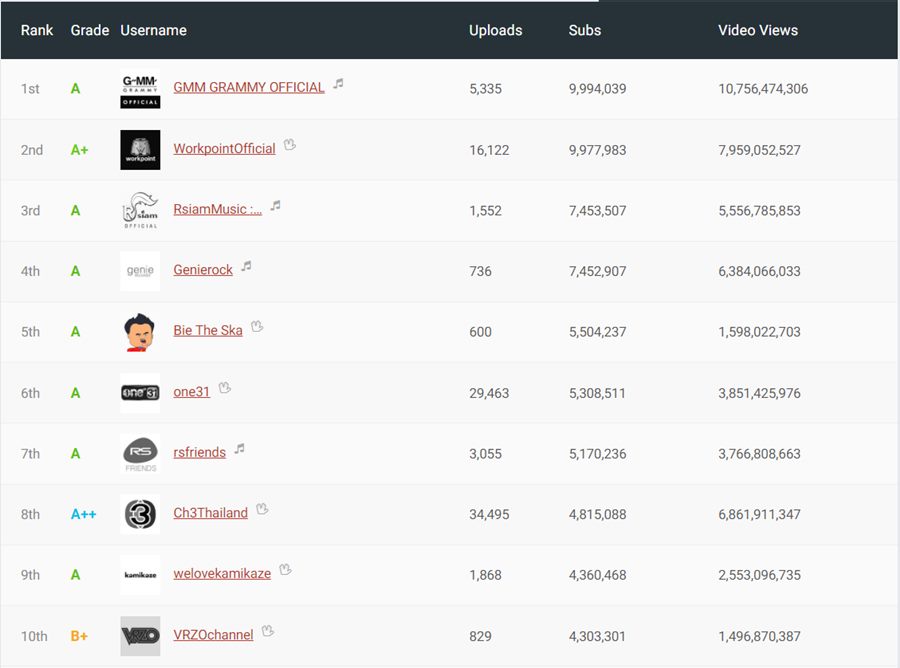This screenshot has height=668, width=900.
Task: Open the WorkpointOfficial channel link
Action: pos(224,149)
